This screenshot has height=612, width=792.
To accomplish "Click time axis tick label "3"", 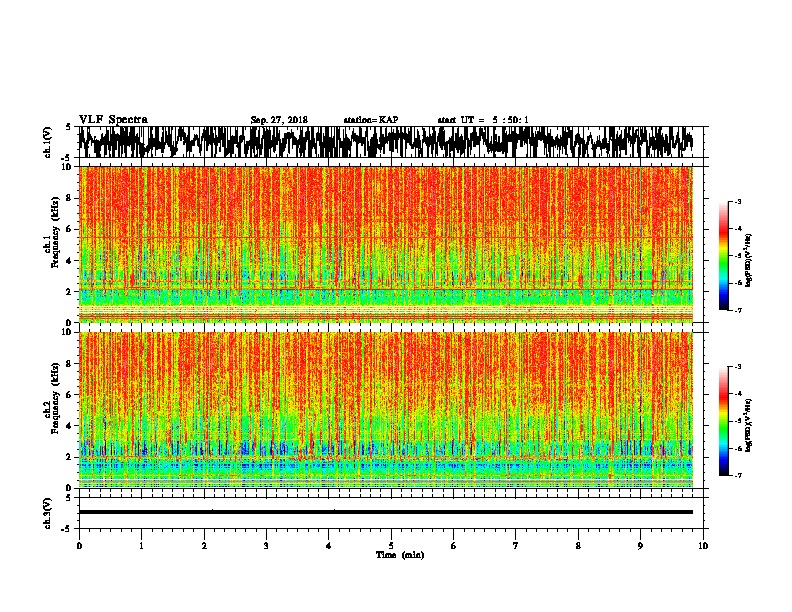I will coord(266,546).
